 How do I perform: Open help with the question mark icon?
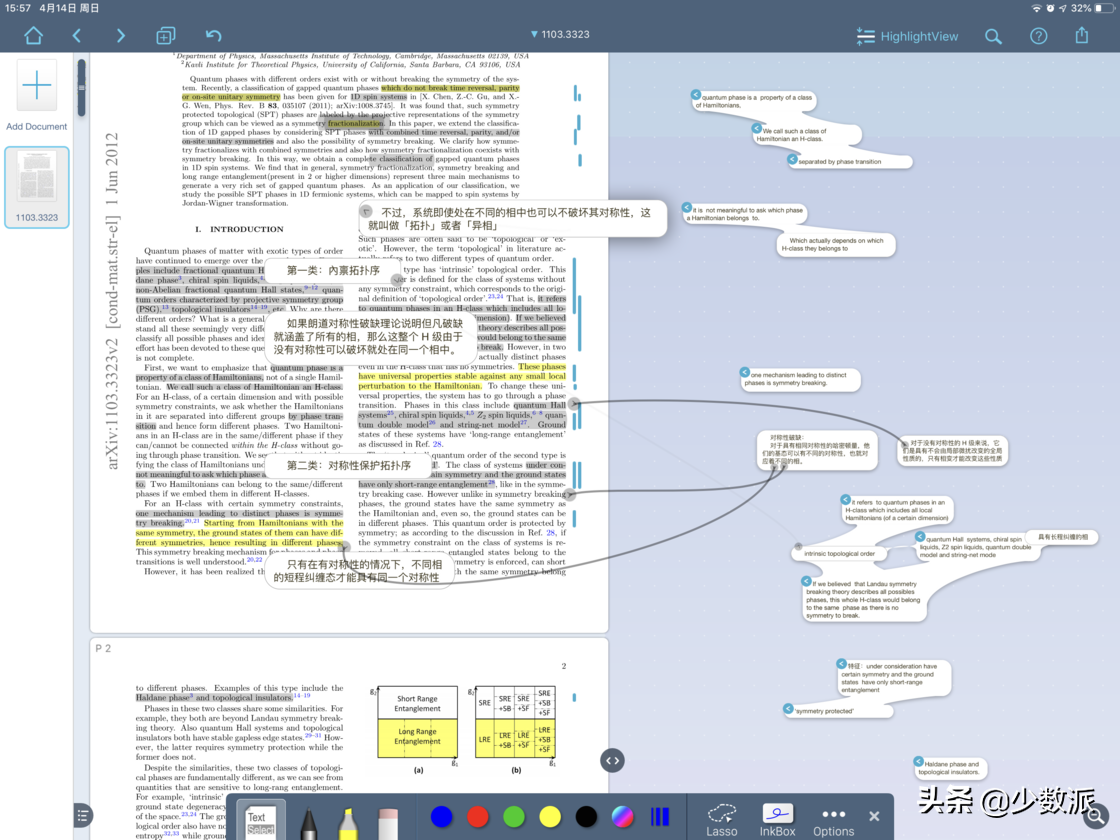tap(1038, 36)
